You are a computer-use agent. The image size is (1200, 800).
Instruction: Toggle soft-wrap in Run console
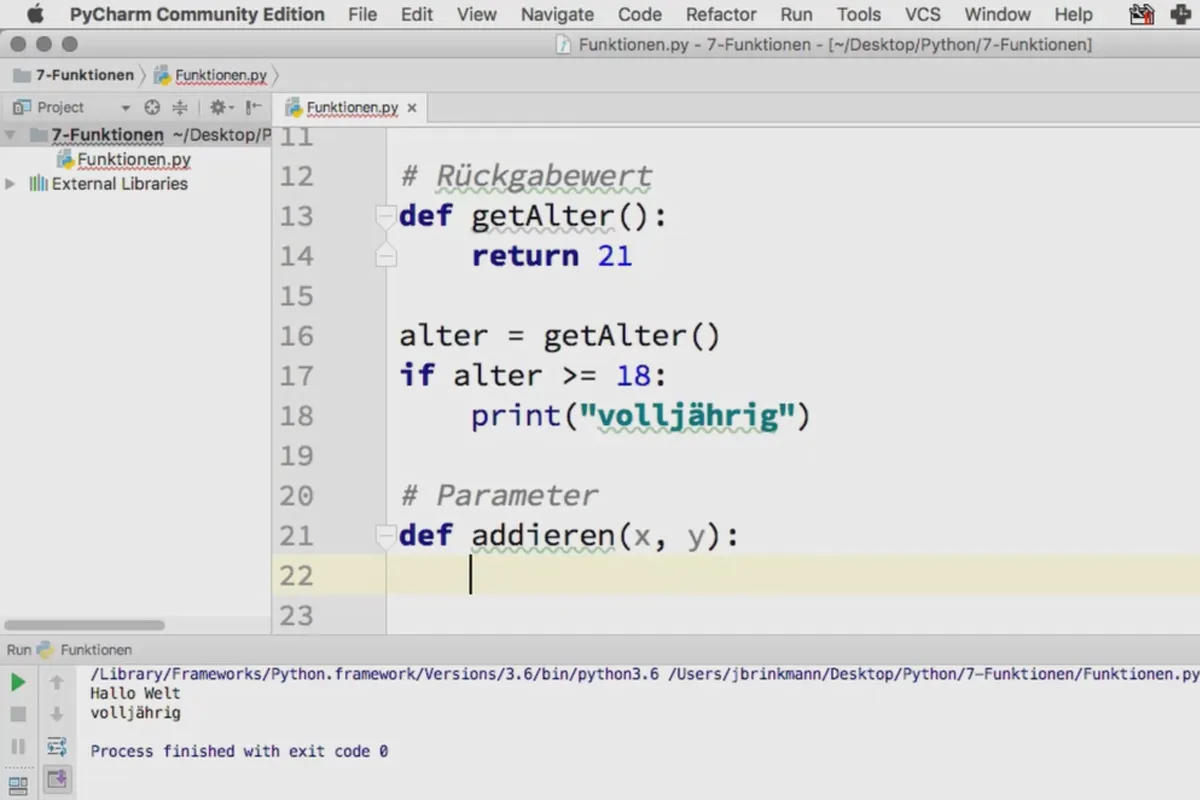57,747
